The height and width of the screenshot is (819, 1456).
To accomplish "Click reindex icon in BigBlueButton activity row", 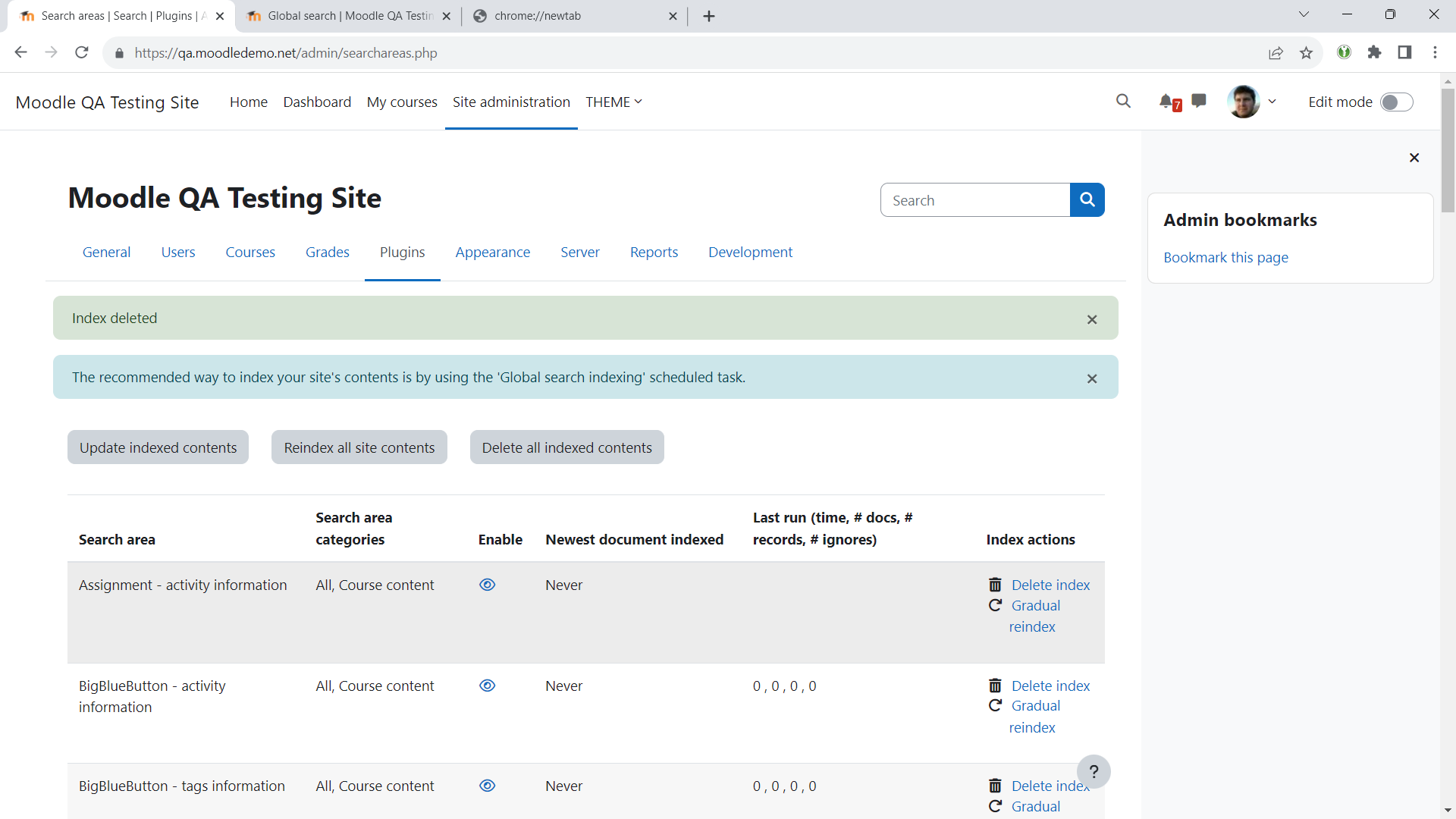I will [995, 706].
